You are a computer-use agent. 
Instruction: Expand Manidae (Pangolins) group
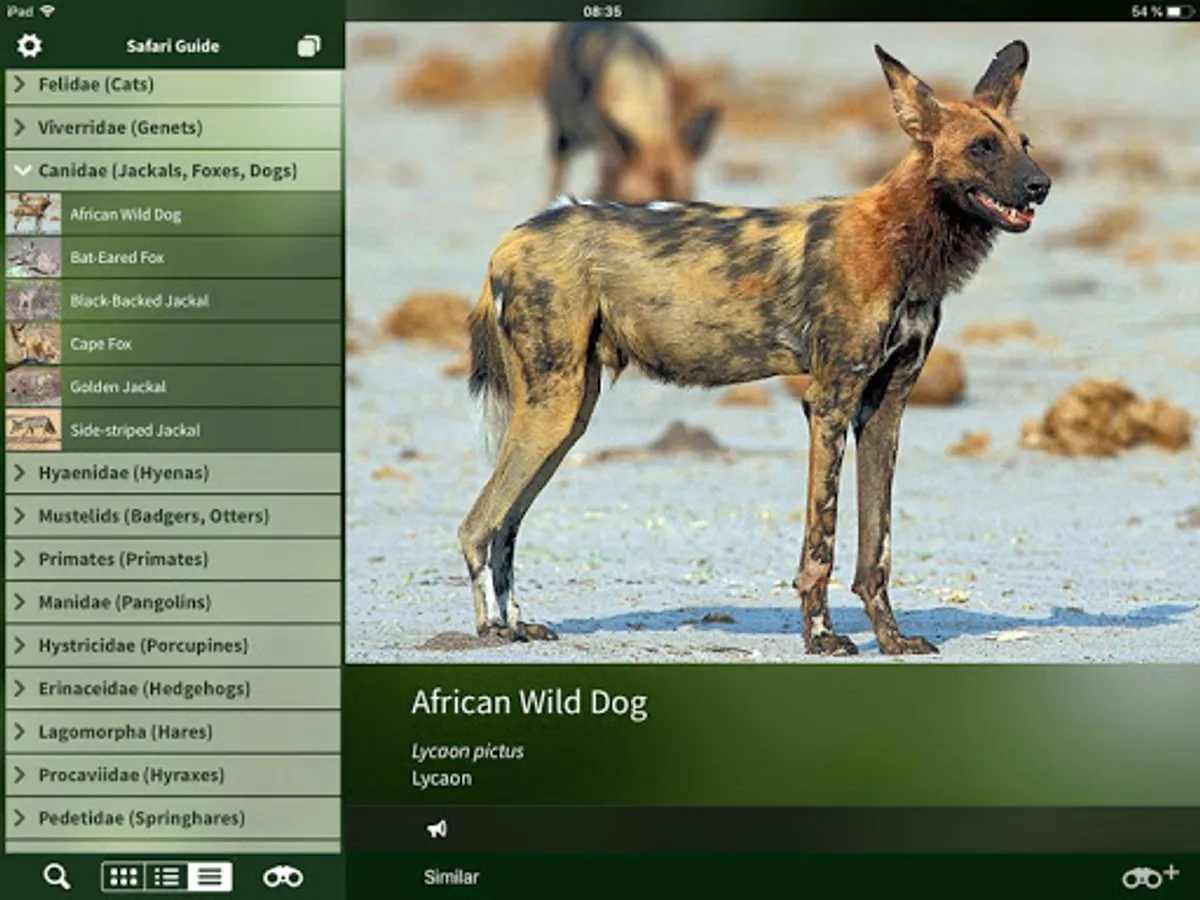coord(173,602)
